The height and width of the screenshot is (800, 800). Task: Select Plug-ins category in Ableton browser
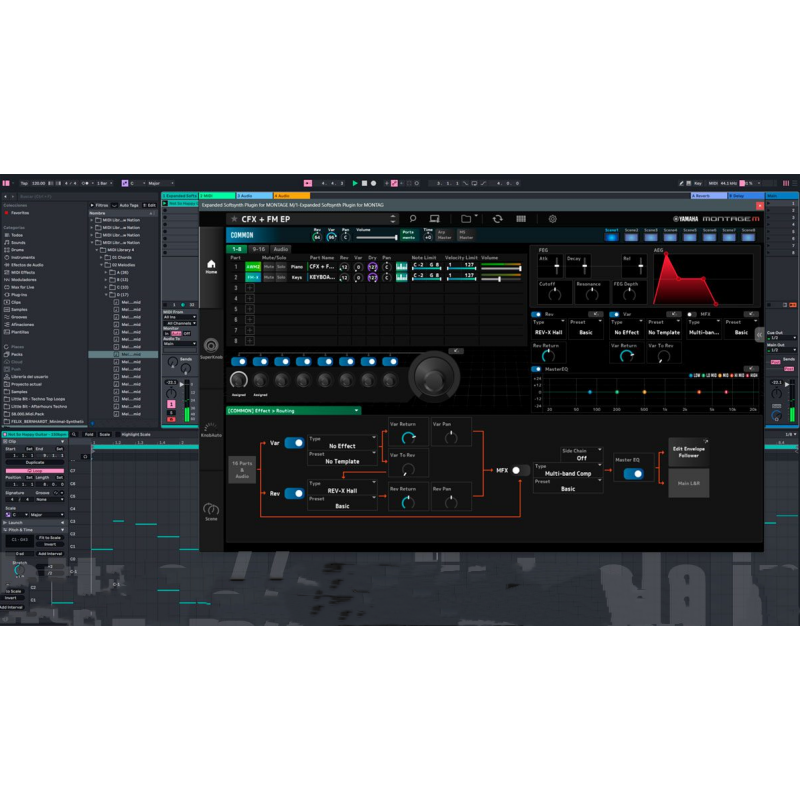tap(19, 294)
